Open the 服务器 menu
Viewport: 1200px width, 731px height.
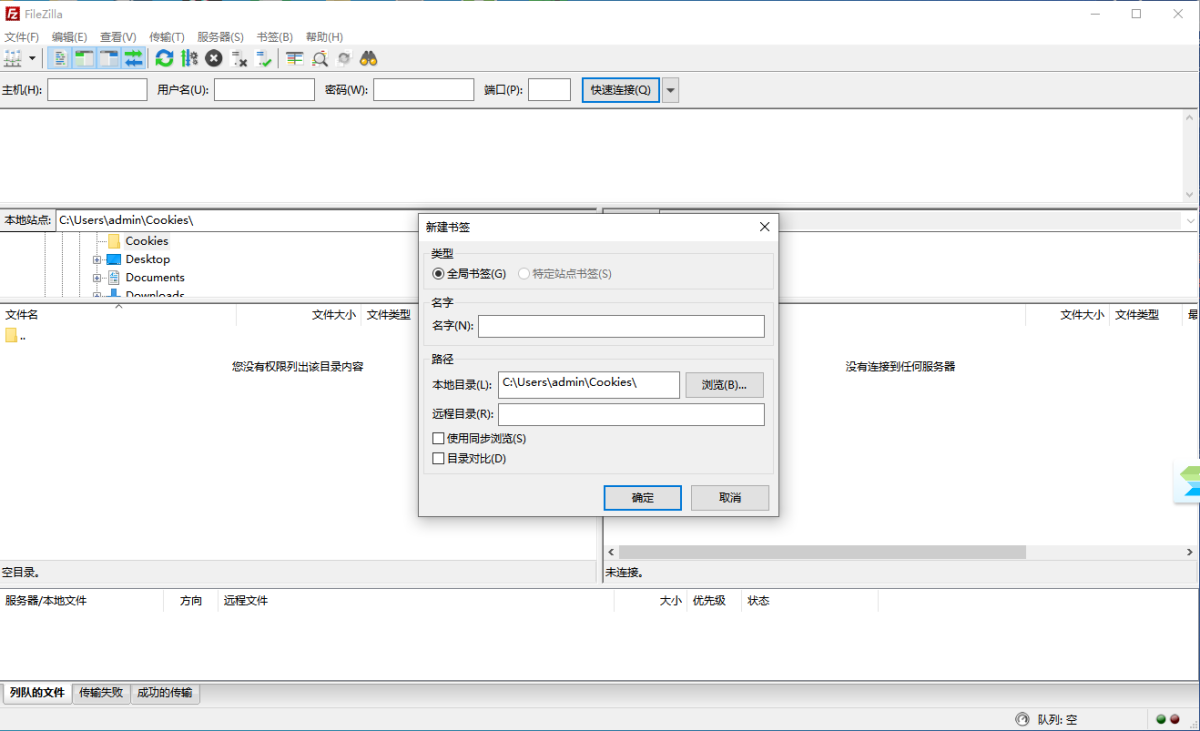coord(221,36)
